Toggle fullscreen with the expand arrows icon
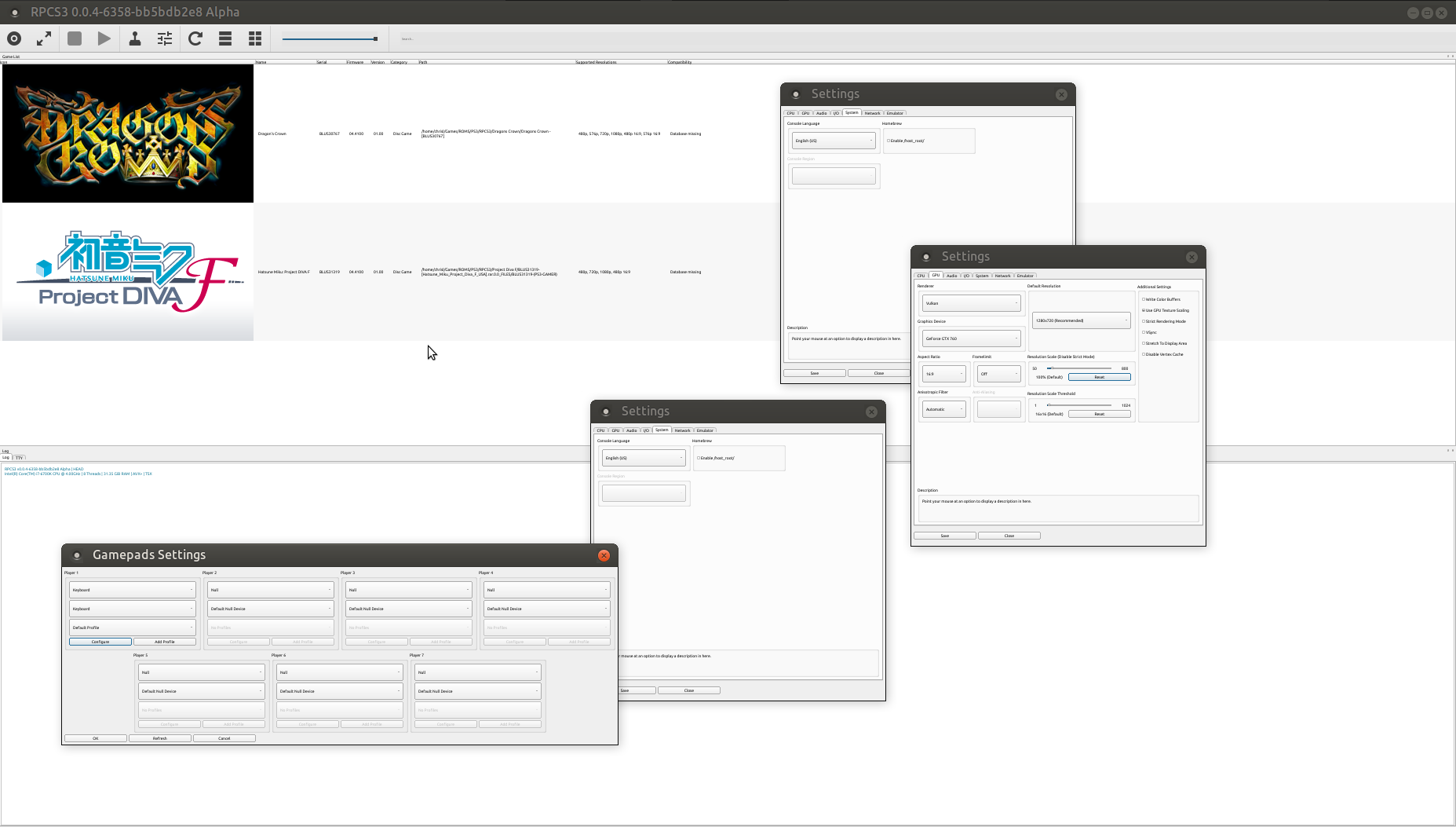The image size is (1456, 827). click(x=43, y=38)
